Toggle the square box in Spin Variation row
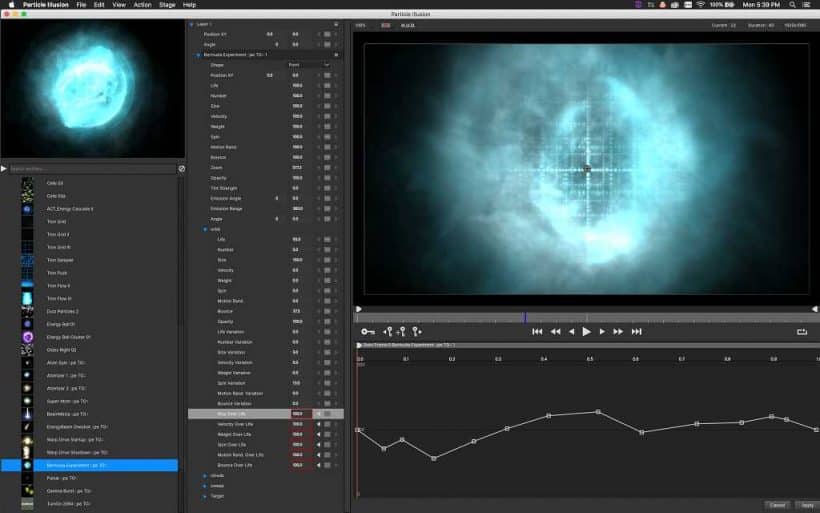This screenshot has height=513, width=820. 327,383
